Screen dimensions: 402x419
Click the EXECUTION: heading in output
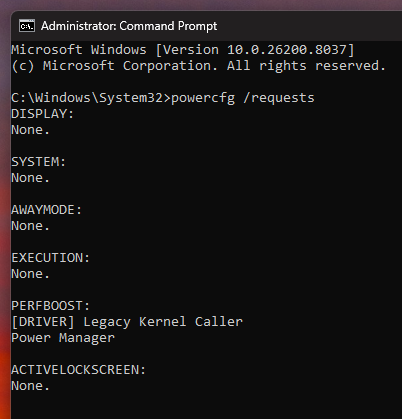(50, 258)
